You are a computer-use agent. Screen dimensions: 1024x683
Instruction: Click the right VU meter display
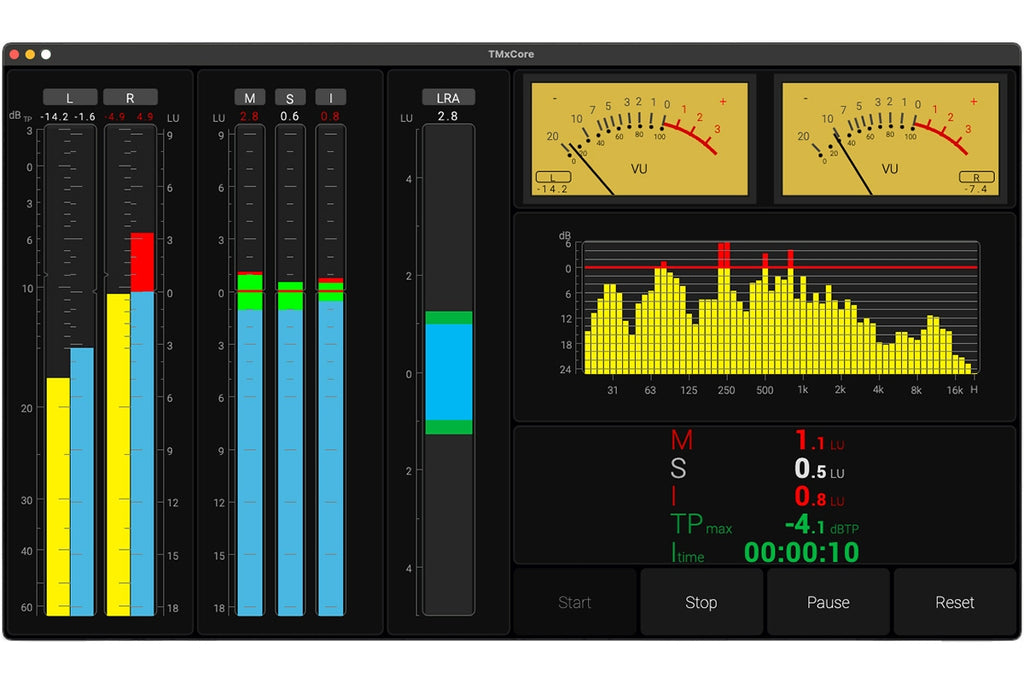890,138
